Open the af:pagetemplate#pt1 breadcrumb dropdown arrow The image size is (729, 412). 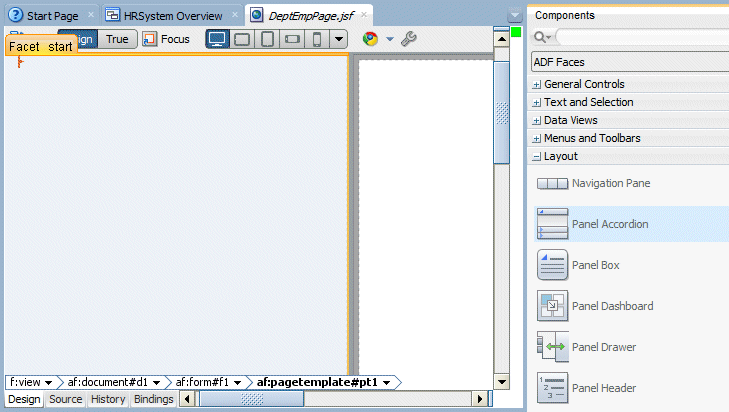point(387,383)
